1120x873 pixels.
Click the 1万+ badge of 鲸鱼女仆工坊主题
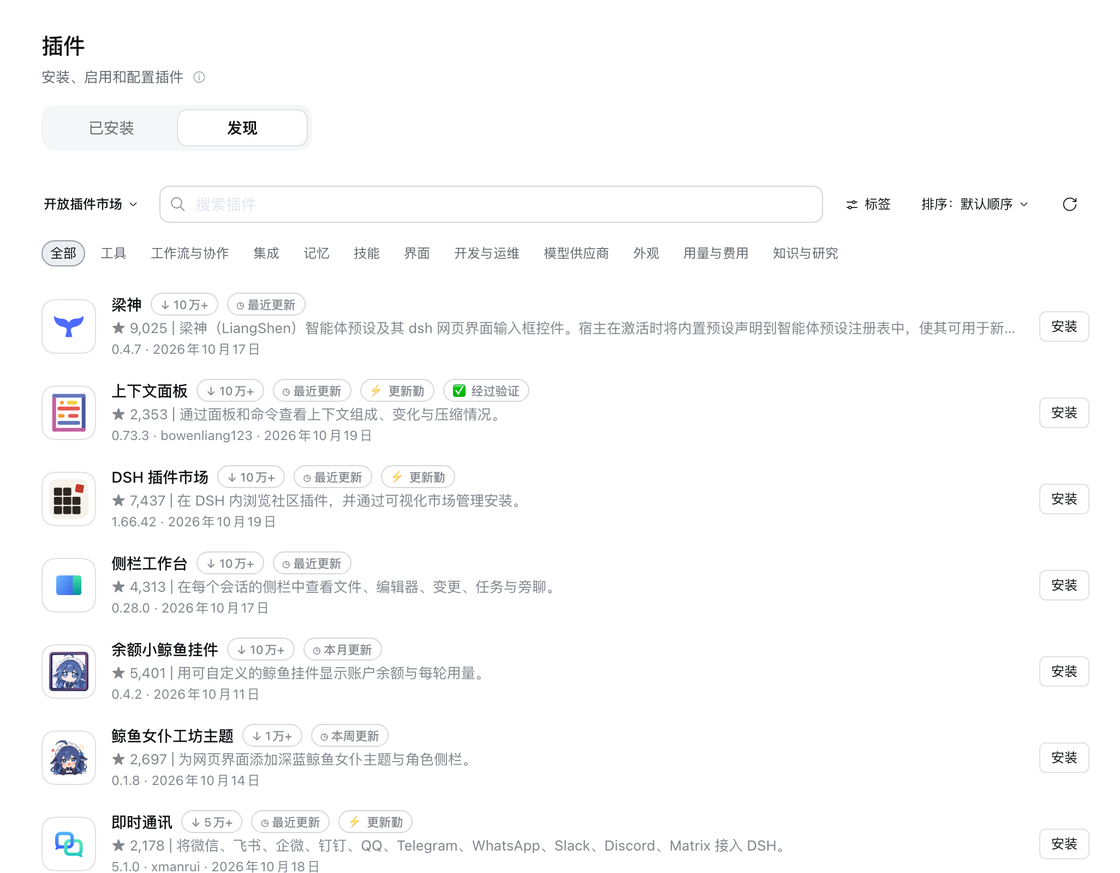point(272,736)
